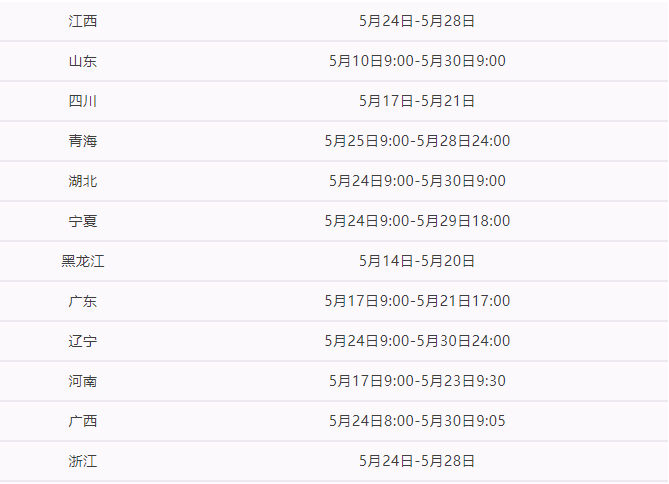Click the 四川 row label
This screenshot has width=669, height=484.
click(83, 101)
